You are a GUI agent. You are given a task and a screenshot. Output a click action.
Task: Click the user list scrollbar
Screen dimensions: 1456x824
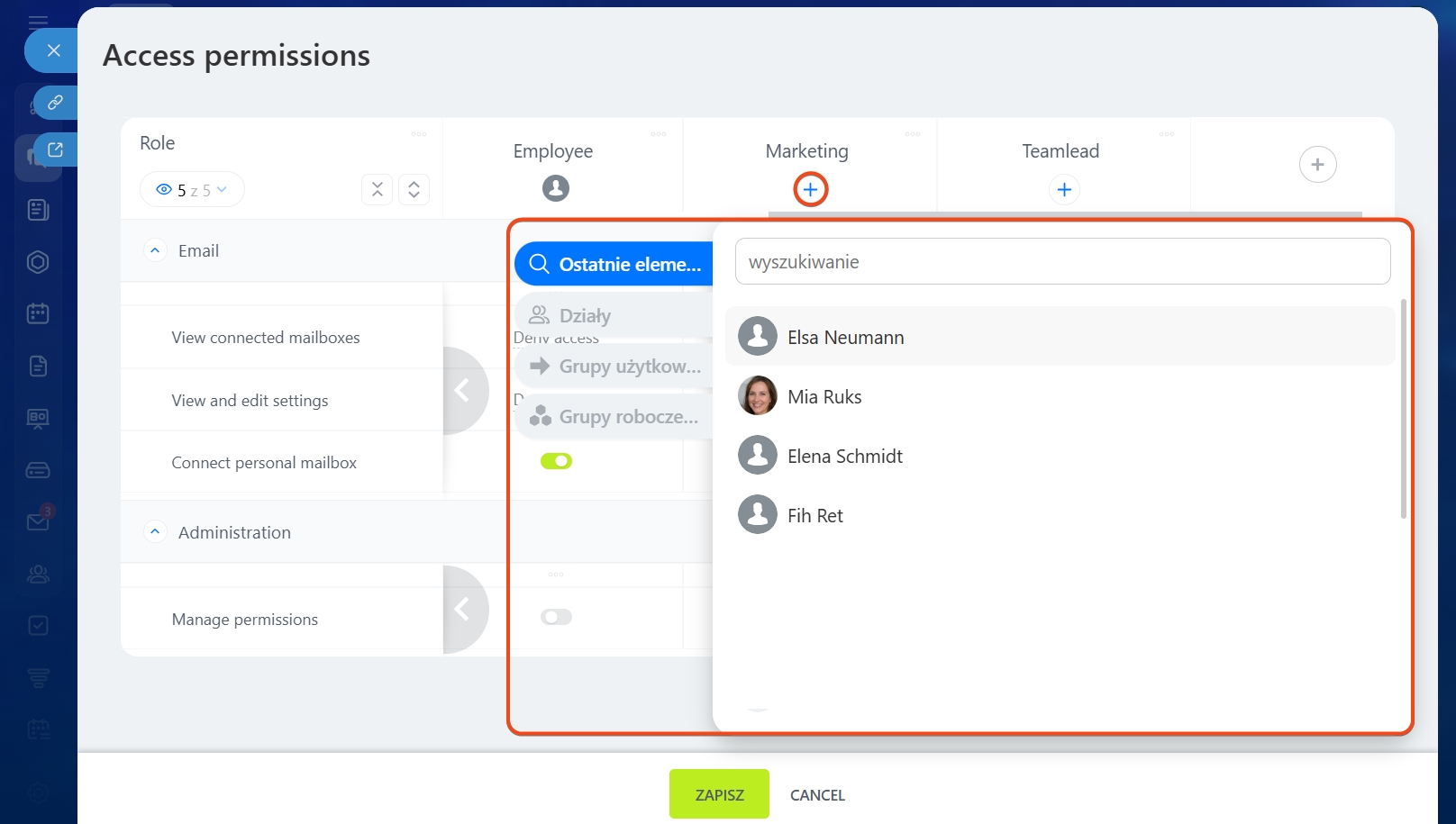point(1403,409)
